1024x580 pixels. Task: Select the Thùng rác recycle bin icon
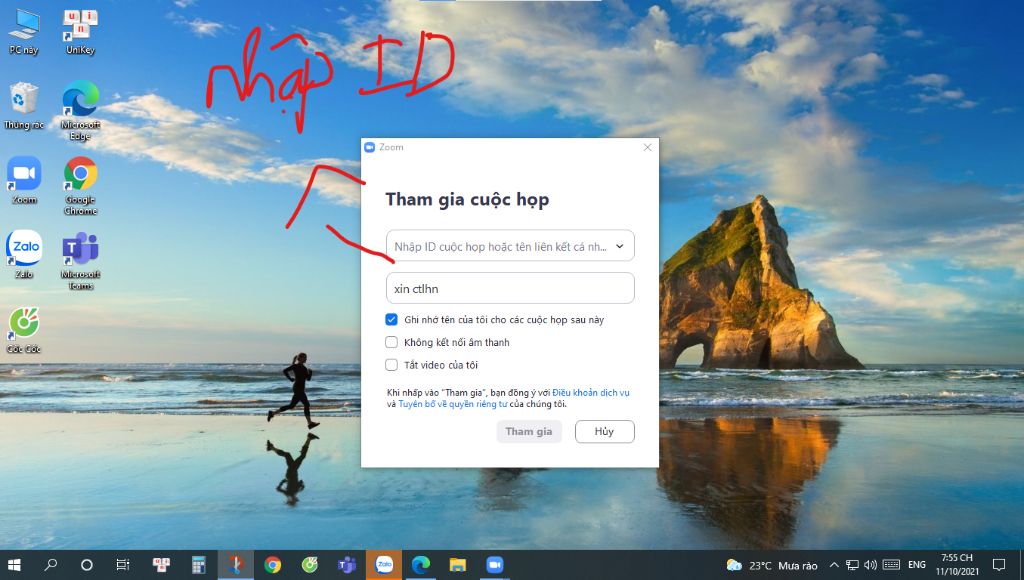(24, 106)
